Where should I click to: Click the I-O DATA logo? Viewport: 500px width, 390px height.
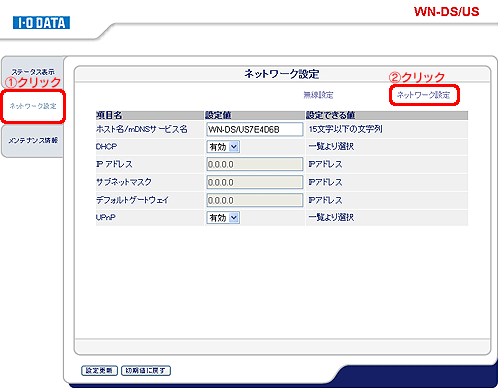(41, 23)
